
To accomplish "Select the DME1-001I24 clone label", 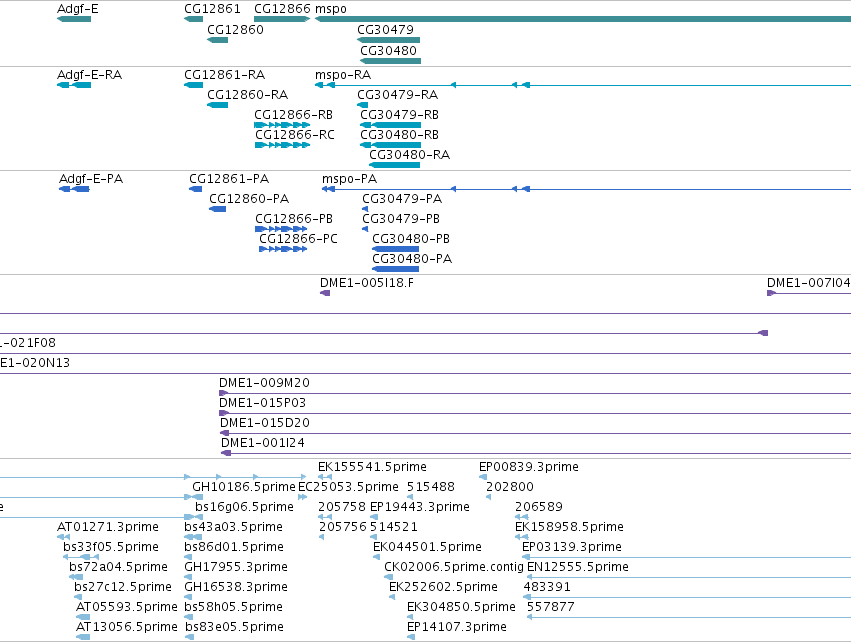I will (x=263, y=443).
